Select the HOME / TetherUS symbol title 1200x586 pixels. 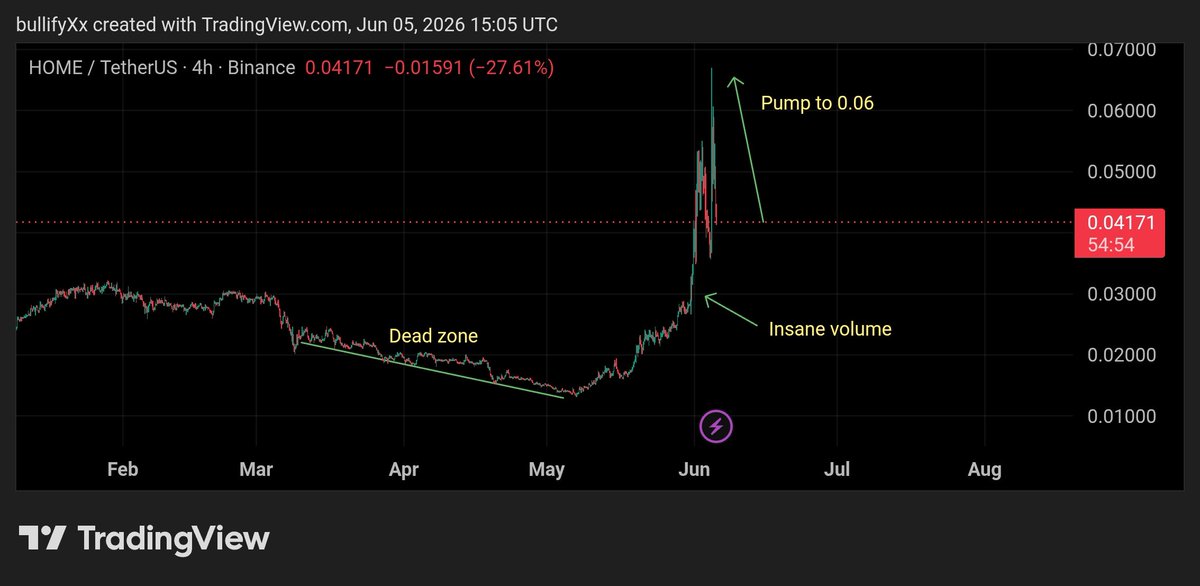coord(104,68)
